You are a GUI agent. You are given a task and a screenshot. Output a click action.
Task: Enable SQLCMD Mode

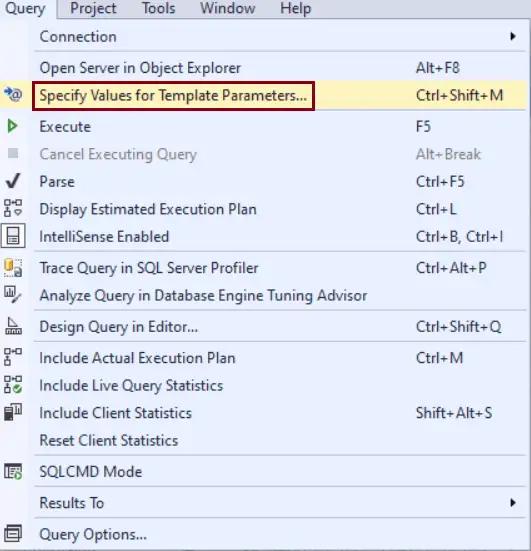91,471
